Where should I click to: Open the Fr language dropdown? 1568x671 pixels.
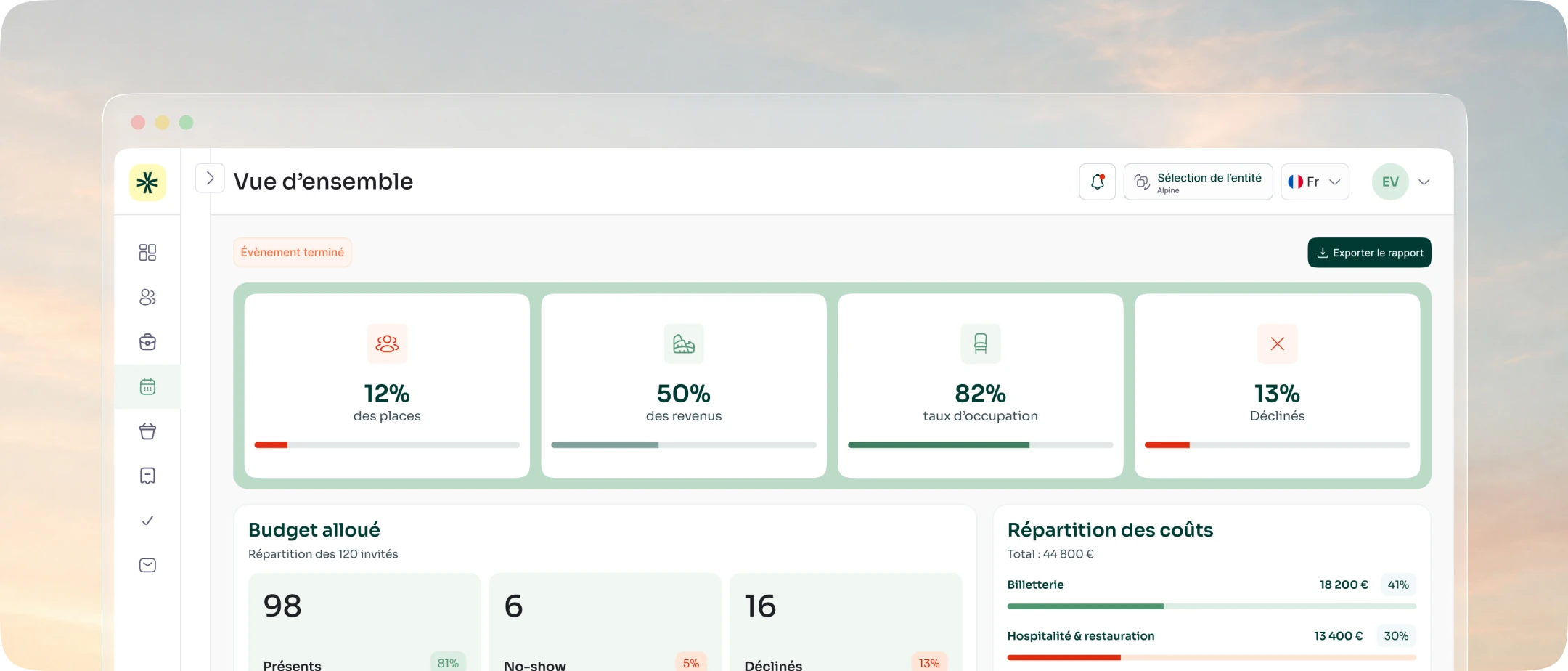pos(1315,182)
